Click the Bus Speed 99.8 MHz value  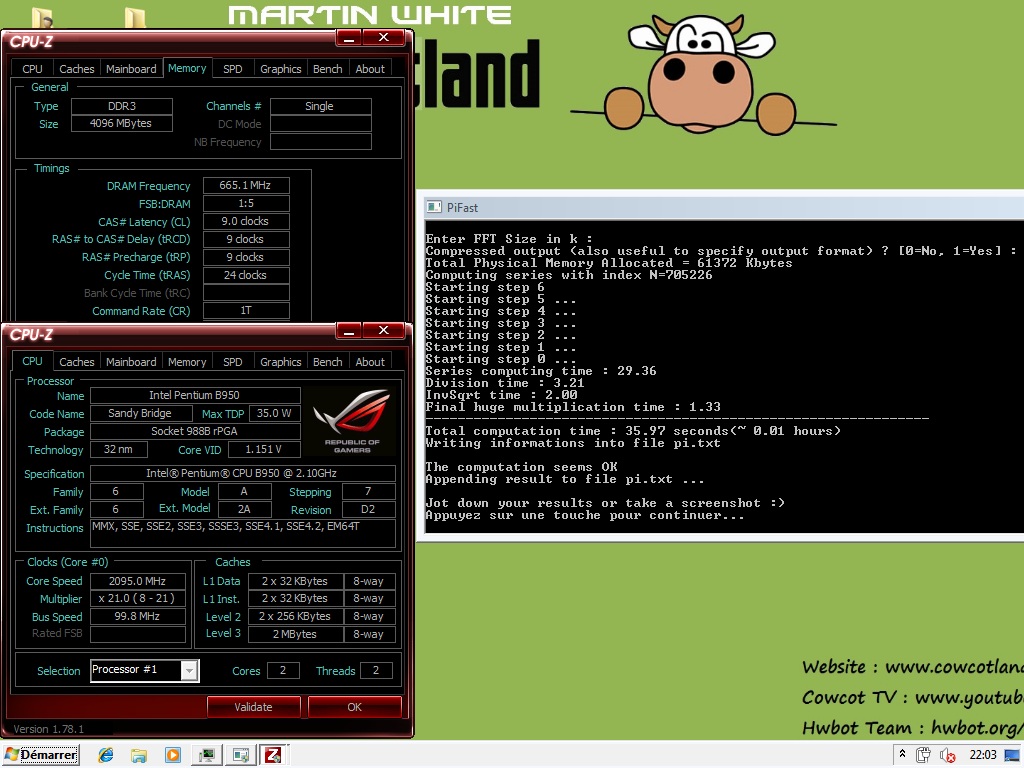138,616
